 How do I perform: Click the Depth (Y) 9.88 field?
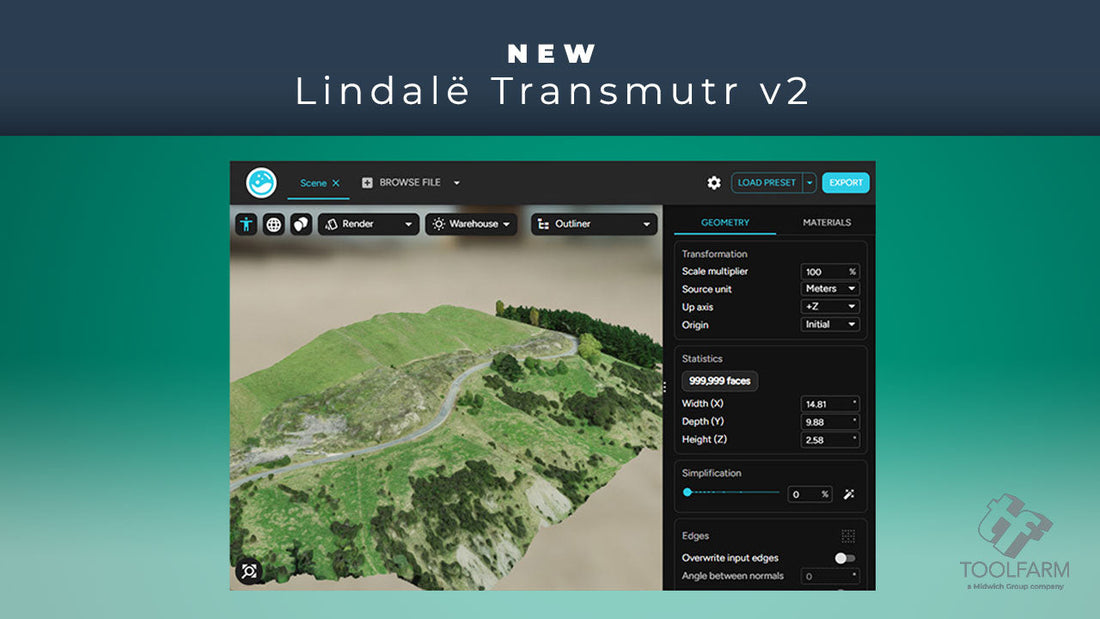click(830, 422)
